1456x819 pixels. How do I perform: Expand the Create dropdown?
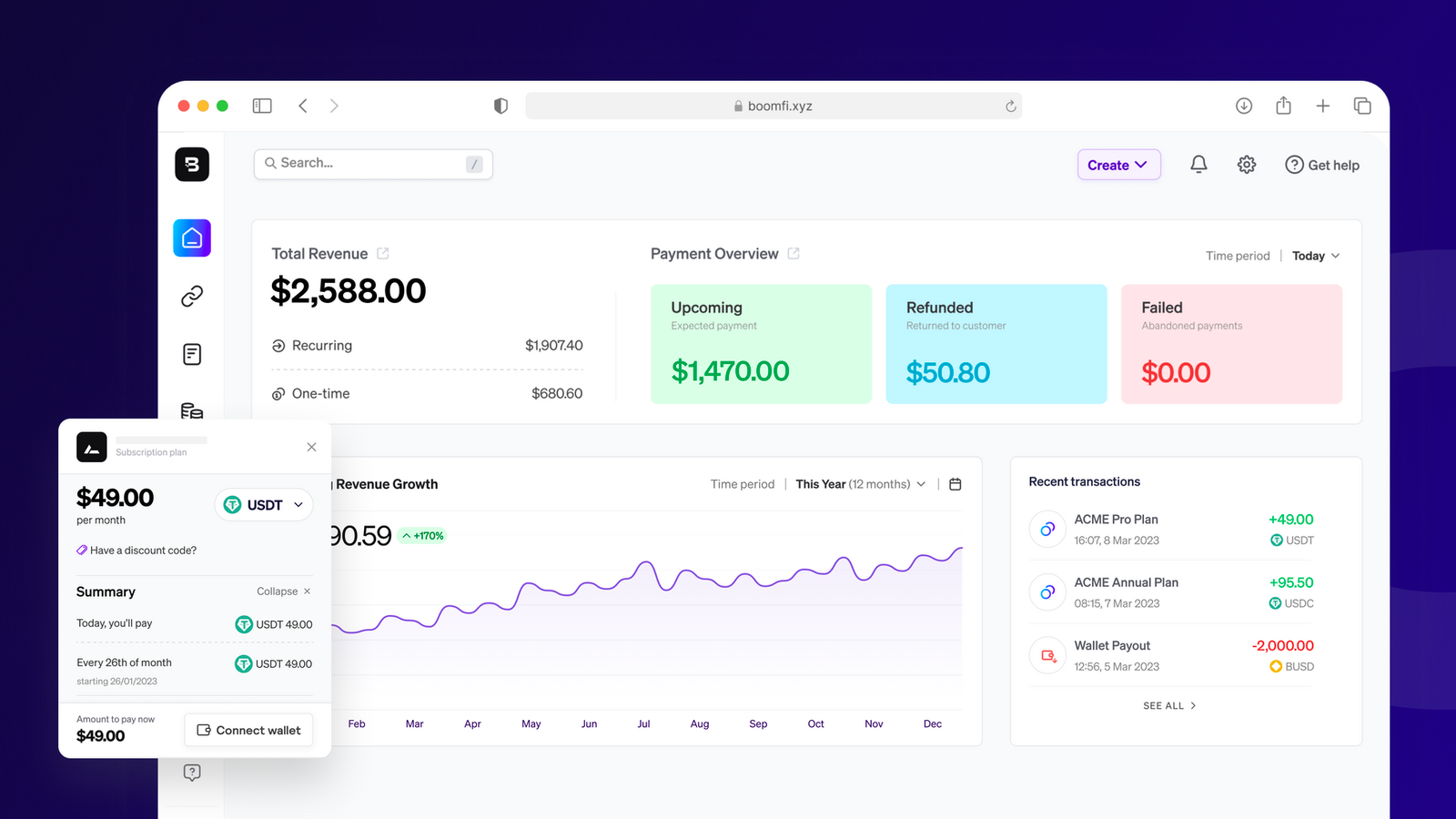(1118, 165)
